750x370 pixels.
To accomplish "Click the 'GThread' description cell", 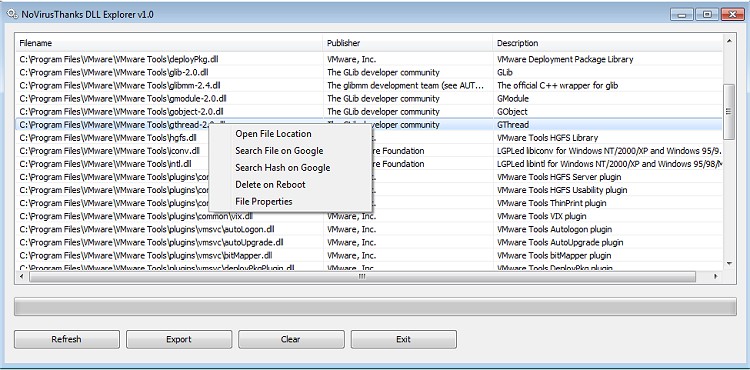I will [x=513, y=125].
